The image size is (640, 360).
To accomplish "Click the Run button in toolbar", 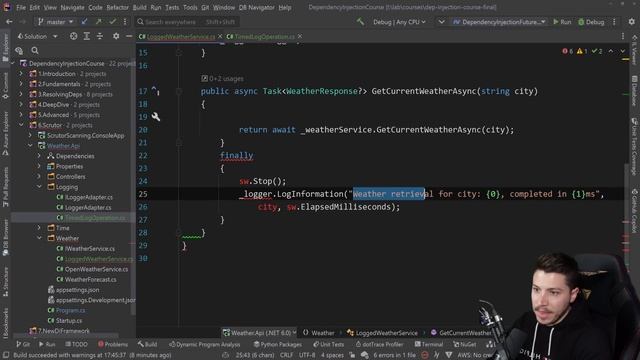I will tap(562, 22).
